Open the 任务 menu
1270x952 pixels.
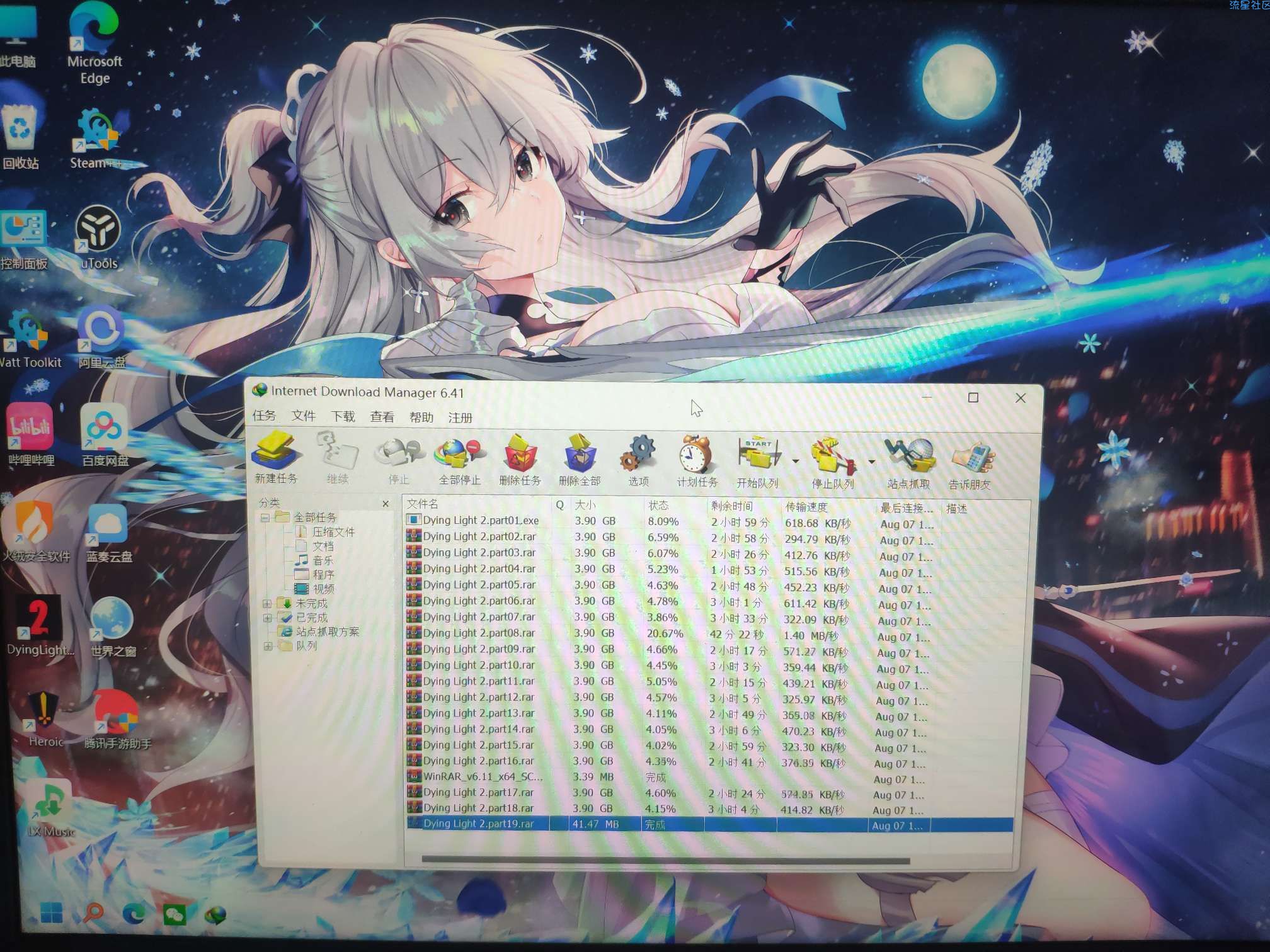[264, 416]
